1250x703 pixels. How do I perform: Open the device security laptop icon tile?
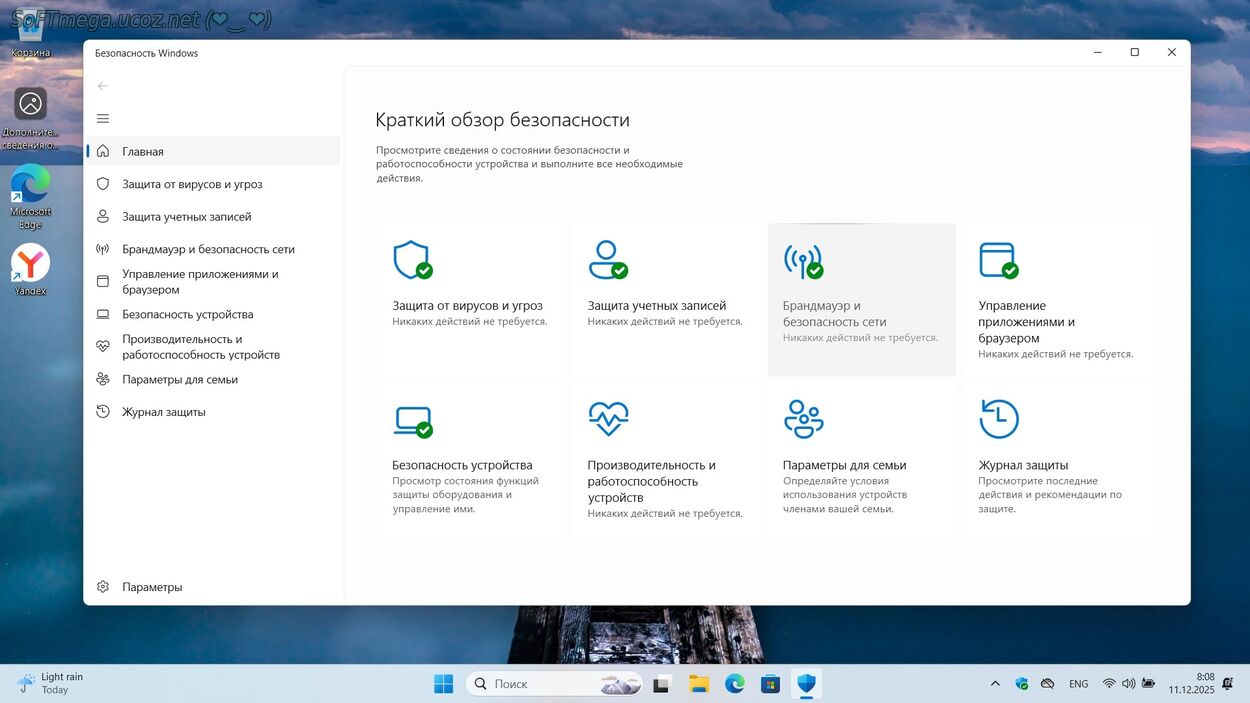click(x=411, y=420)
